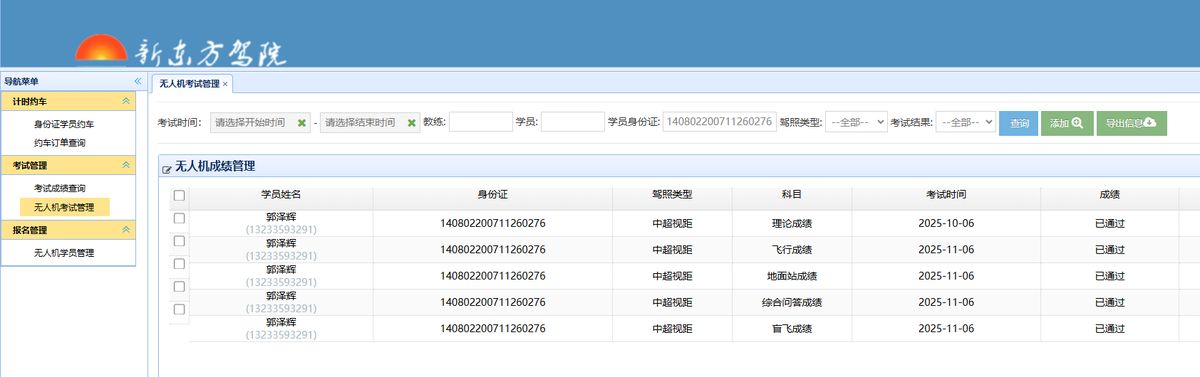Screen dimensions: 1200x377
Task: Click the 学员身份证 input field
Action: pyautogui.click(x=719, y=122)
